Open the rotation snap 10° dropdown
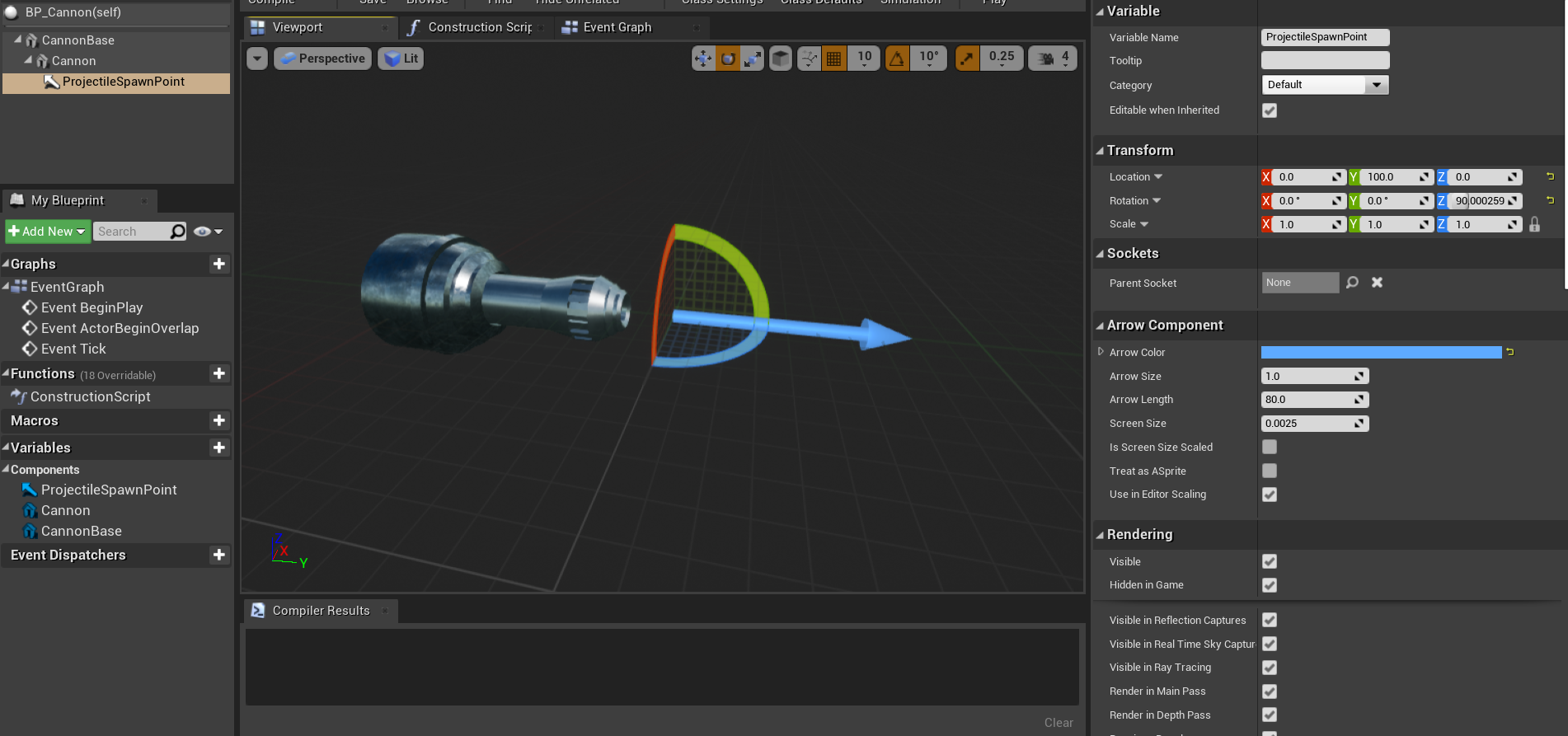Viewport: 1568px width, 736px height. (928, 59)
